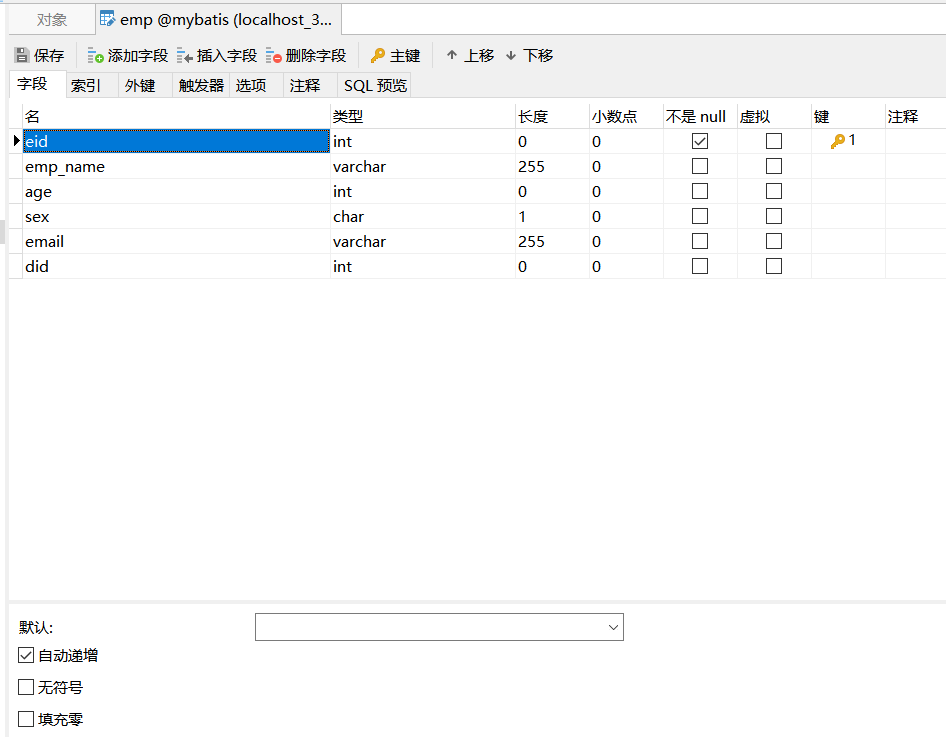The width and height of the screenshot is (946, 737).
Task: Select the email field name cell
Action: pos(176,241)
